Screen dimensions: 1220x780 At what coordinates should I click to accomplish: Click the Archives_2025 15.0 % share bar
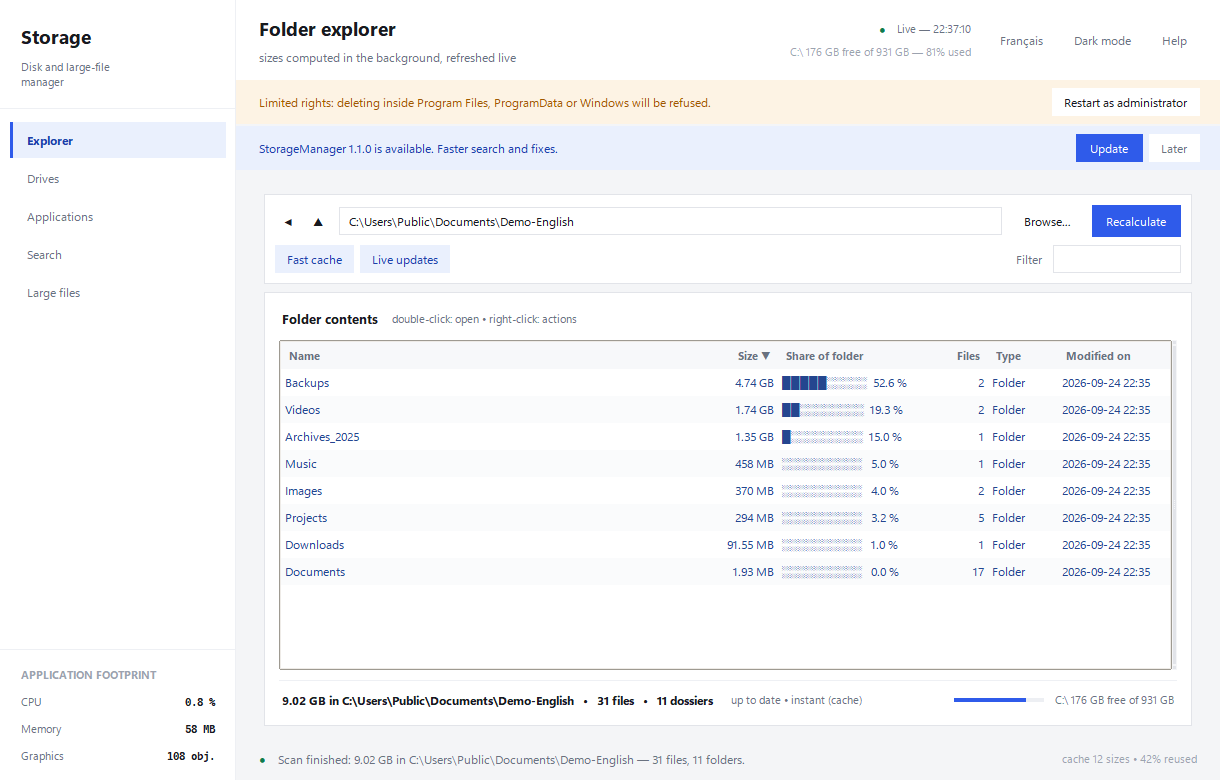coord(822,437)
